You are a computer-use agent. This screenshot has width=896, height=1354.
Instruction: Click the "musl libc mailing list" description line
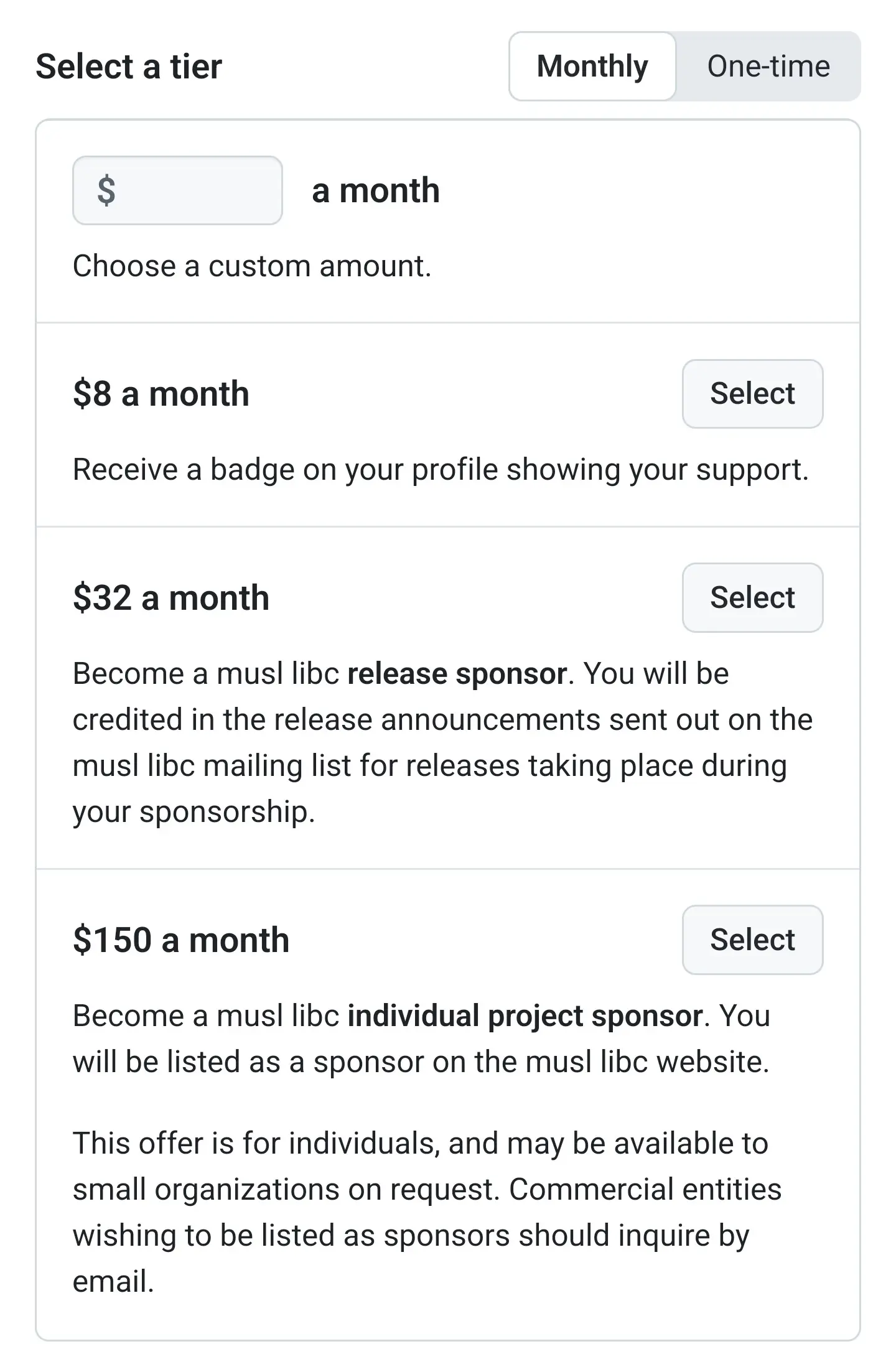coord(429,766)
